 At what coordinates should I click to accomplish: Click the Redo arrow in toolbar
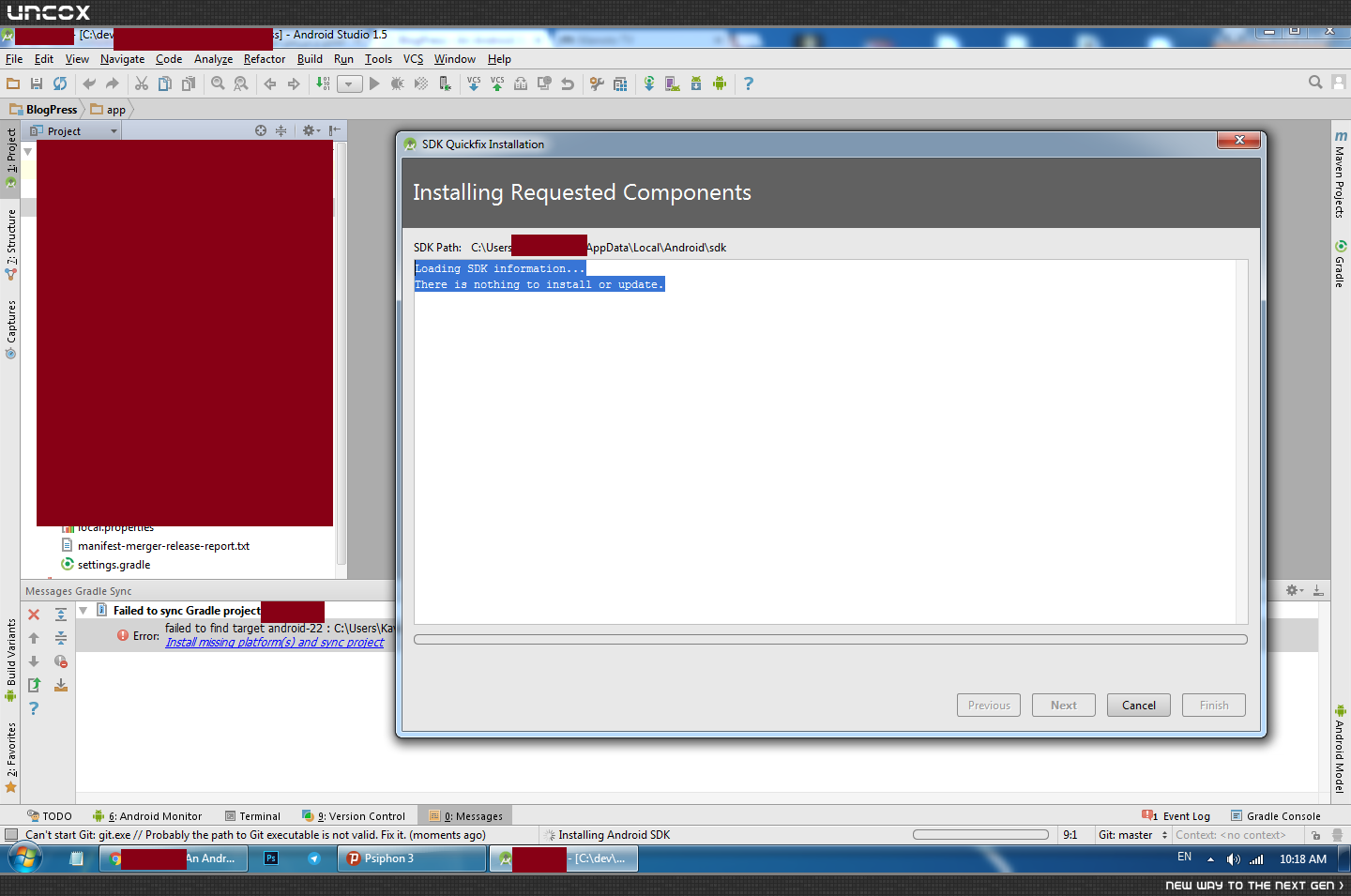[113, 84]
